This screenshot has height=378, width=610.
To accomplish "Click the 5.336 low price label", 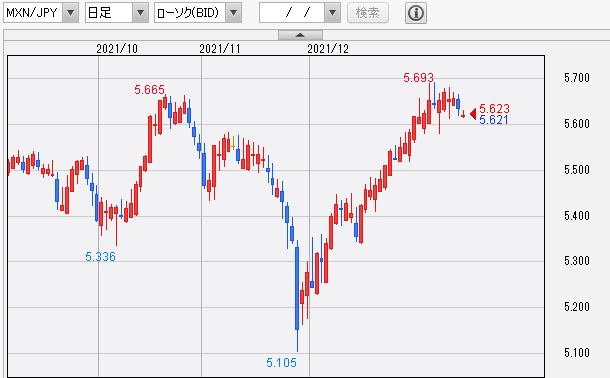I will tap(100, 257).
